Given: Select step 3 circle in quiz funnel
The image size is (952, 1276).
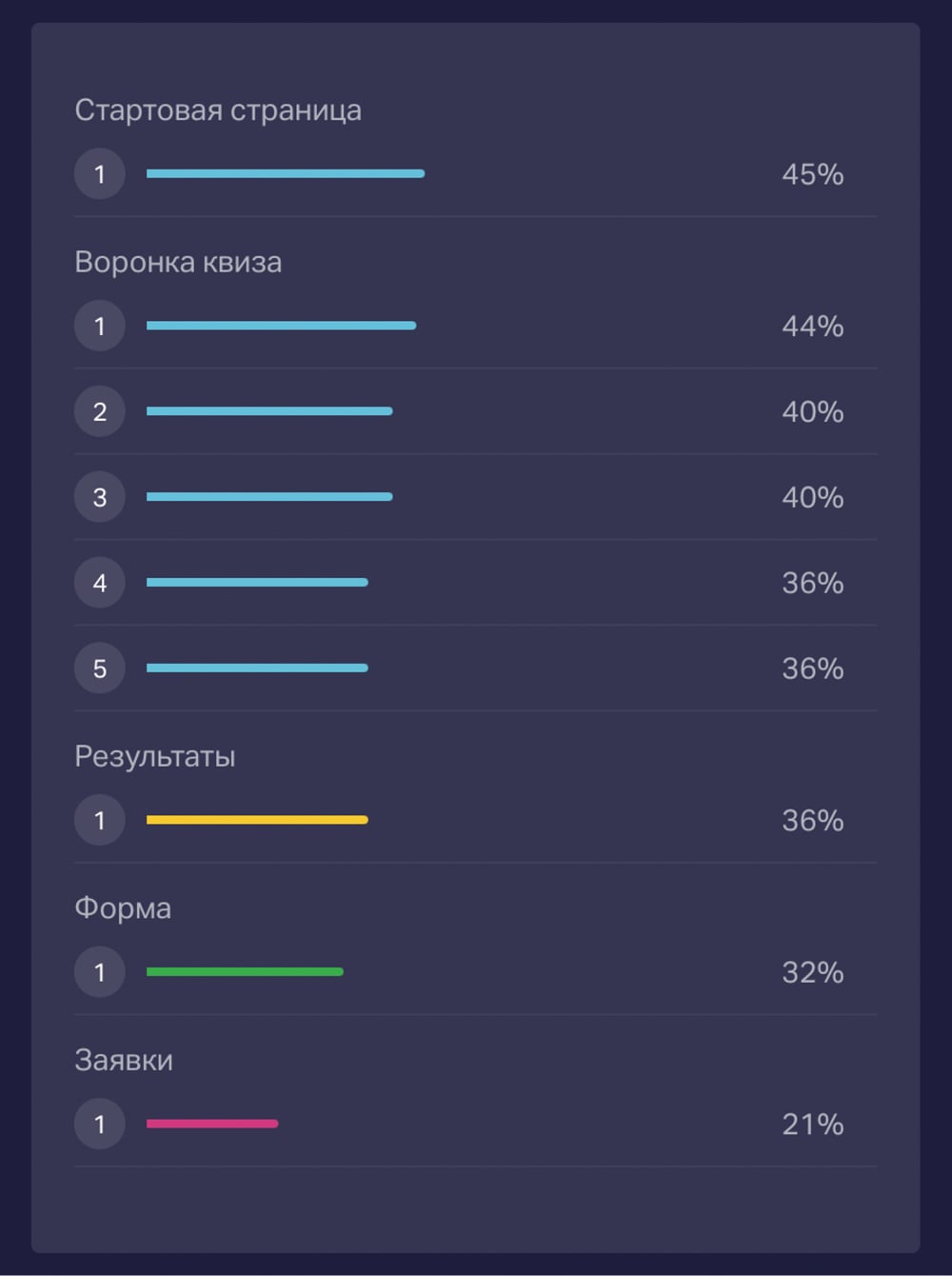Looking at the screenshot, I should (100, 496).
